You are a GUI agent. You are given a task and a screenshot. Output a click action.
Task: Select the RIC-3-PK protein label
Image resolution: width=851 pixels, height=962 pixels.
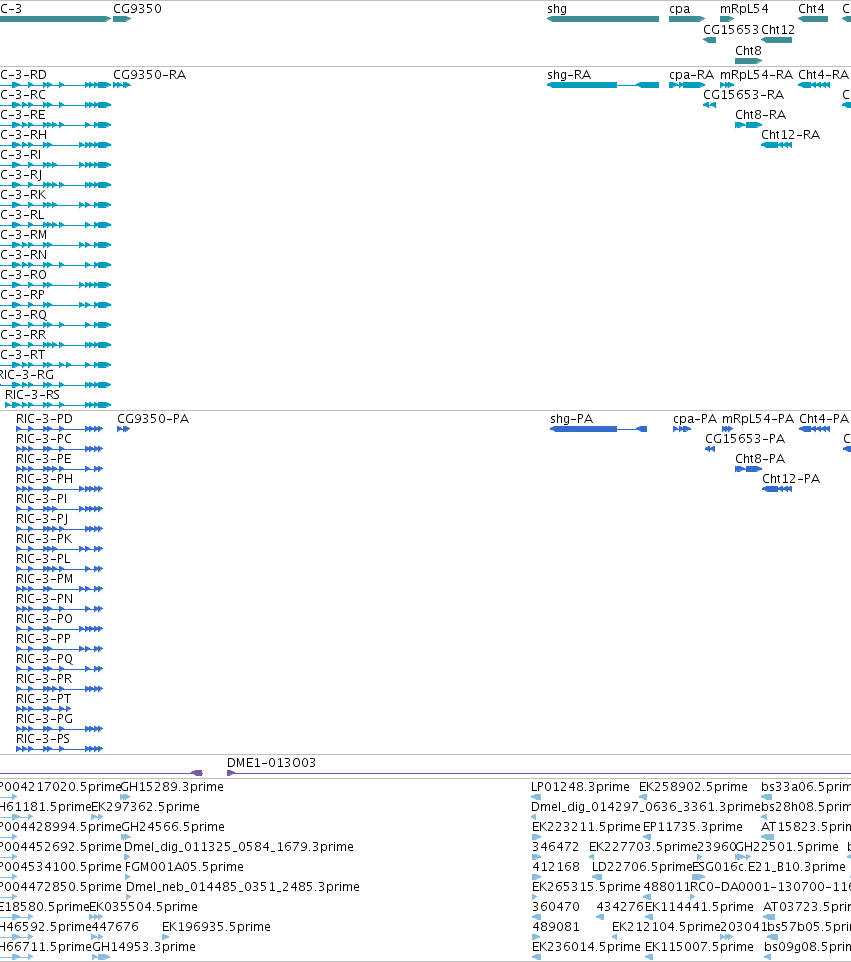(x=44, y=539)
